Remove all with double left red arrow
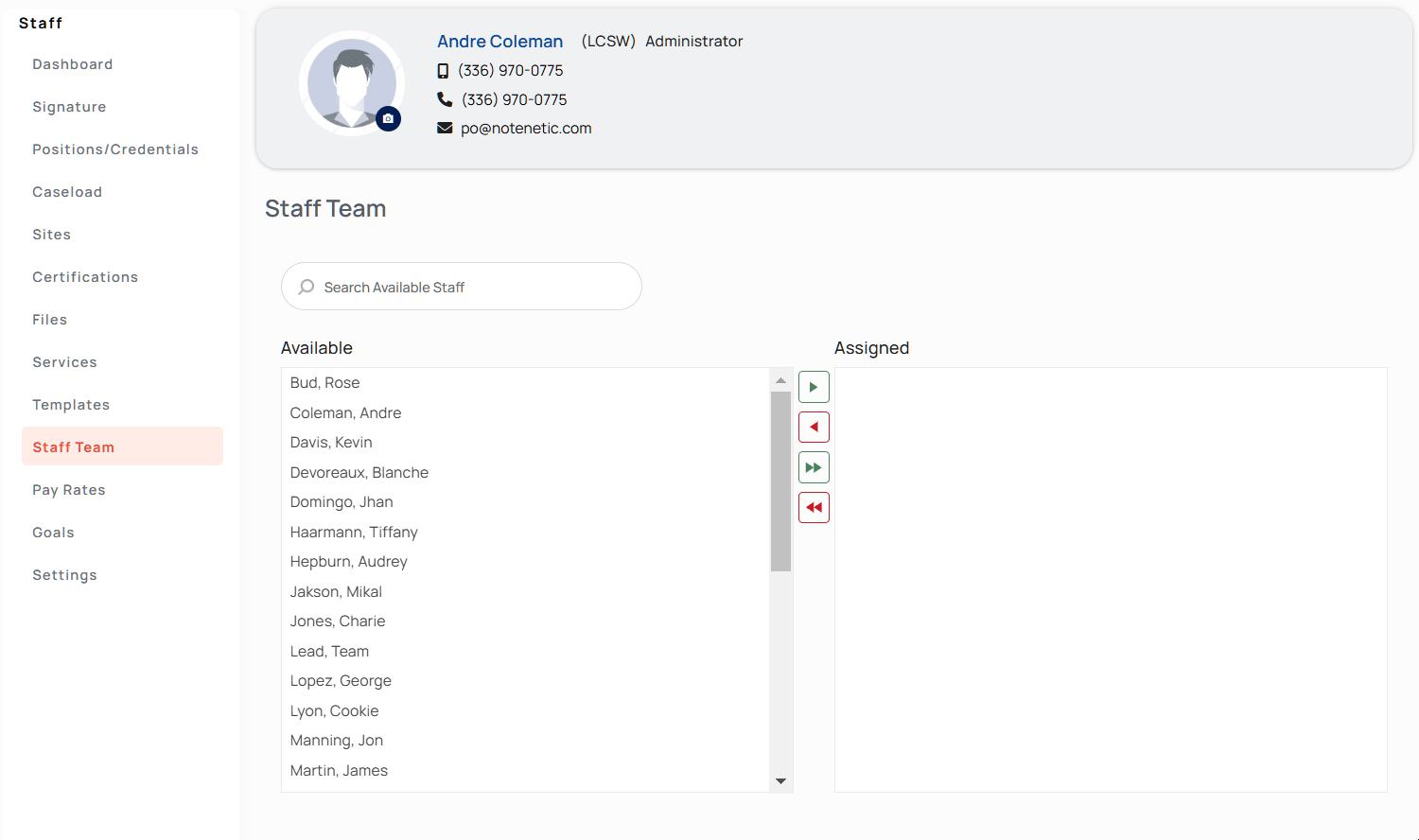 [814, 507]
